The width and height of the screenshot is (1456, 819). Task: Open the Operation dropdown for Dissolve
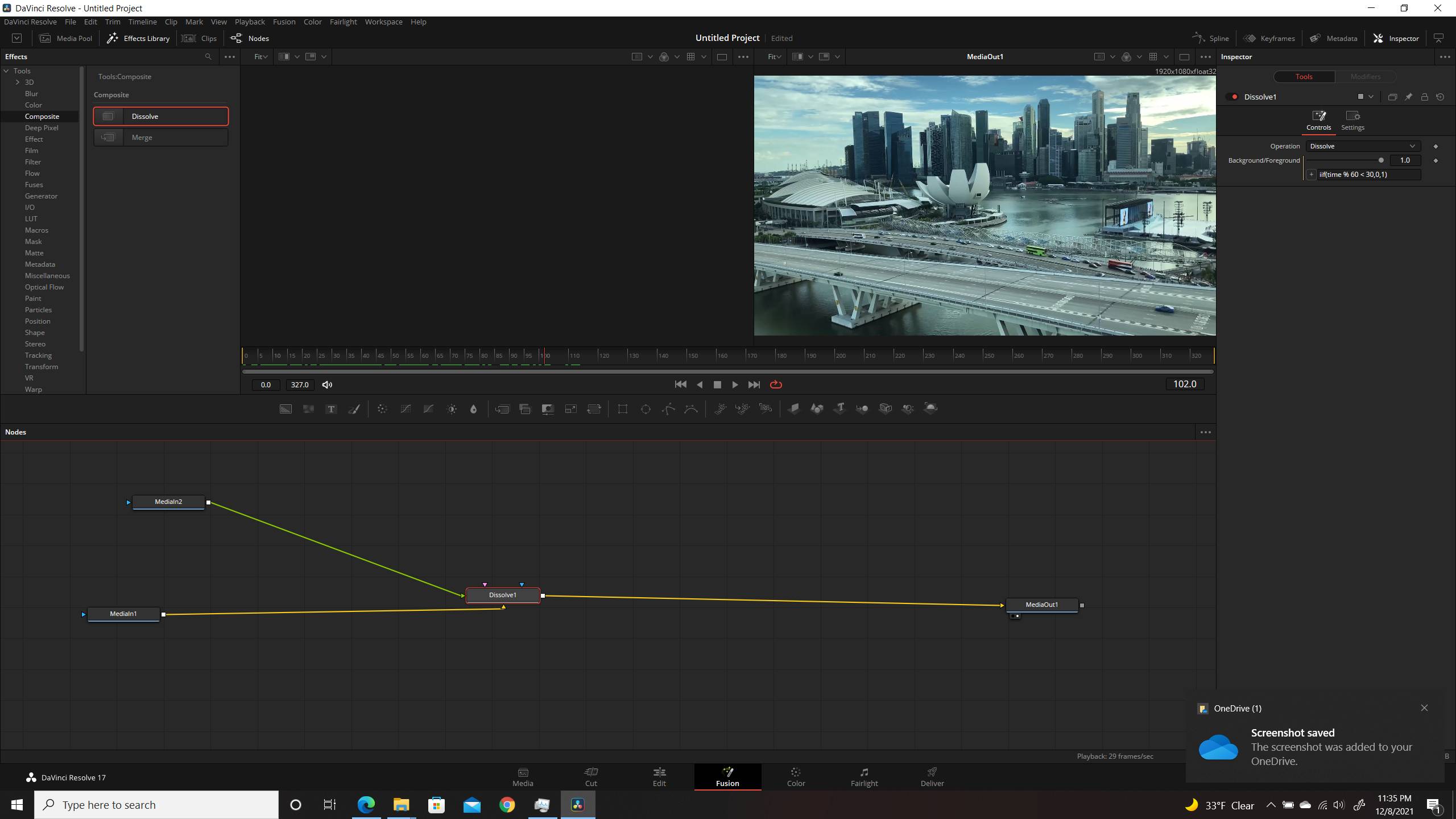(1363, 146)
